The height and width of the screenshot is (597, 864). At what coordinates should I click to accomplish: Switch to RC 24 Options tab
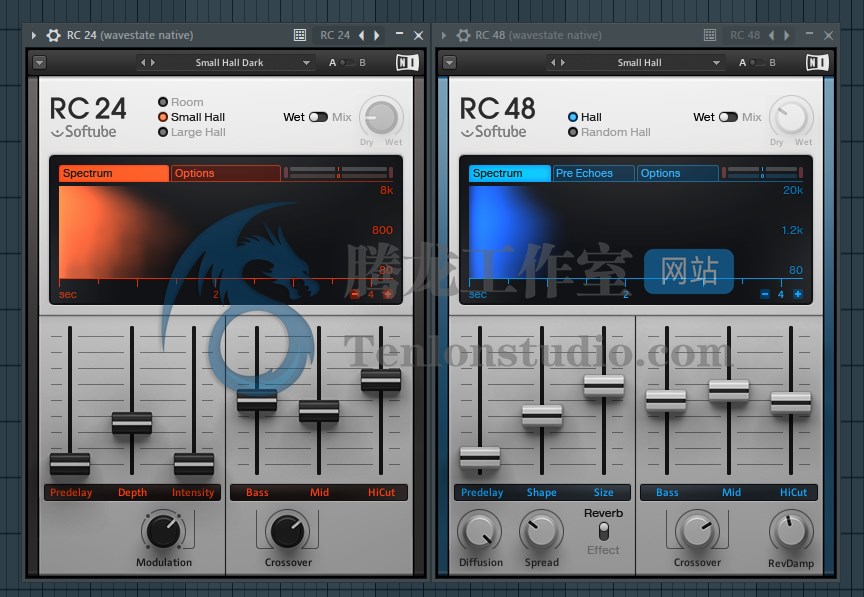[225, 173]
